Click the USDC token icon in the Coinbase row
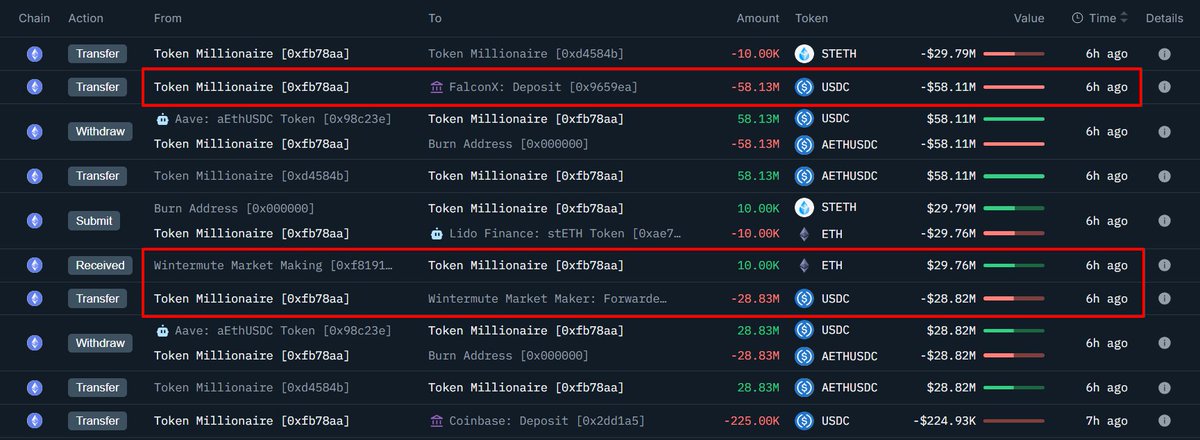Image resolution: width=1200 pixels, height=440 pixels. point(804,421)
